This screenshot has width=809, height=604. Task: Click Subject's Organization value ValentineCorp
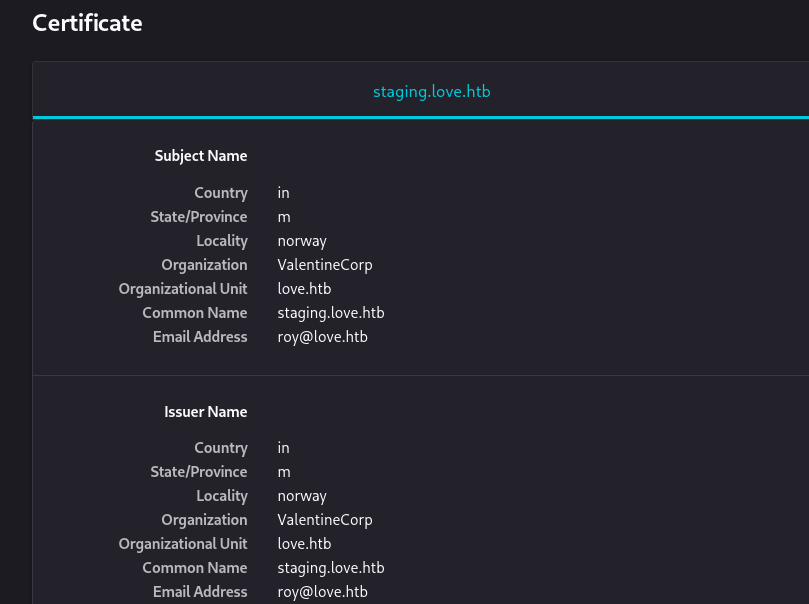click(x=325, y=265)
